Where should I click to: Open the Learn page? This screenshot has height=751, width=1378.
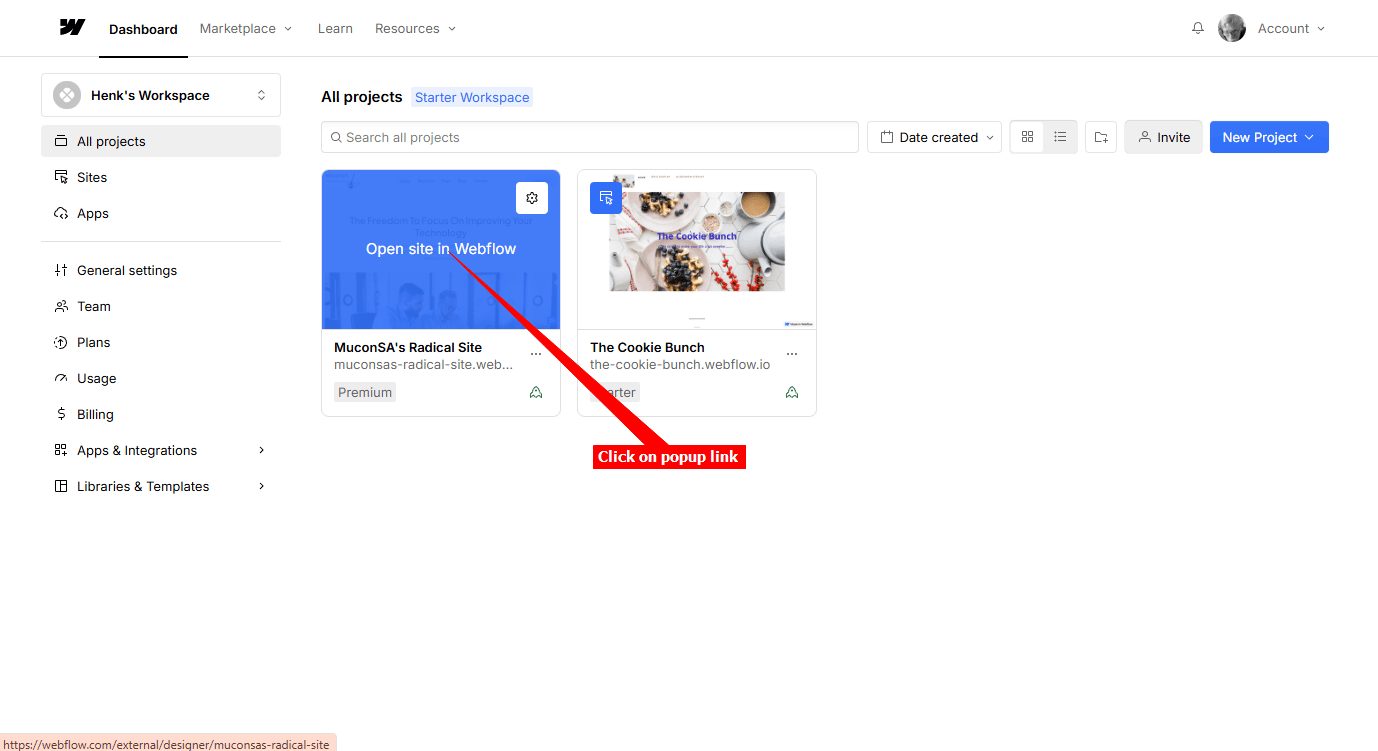click(x=335, y=28)
